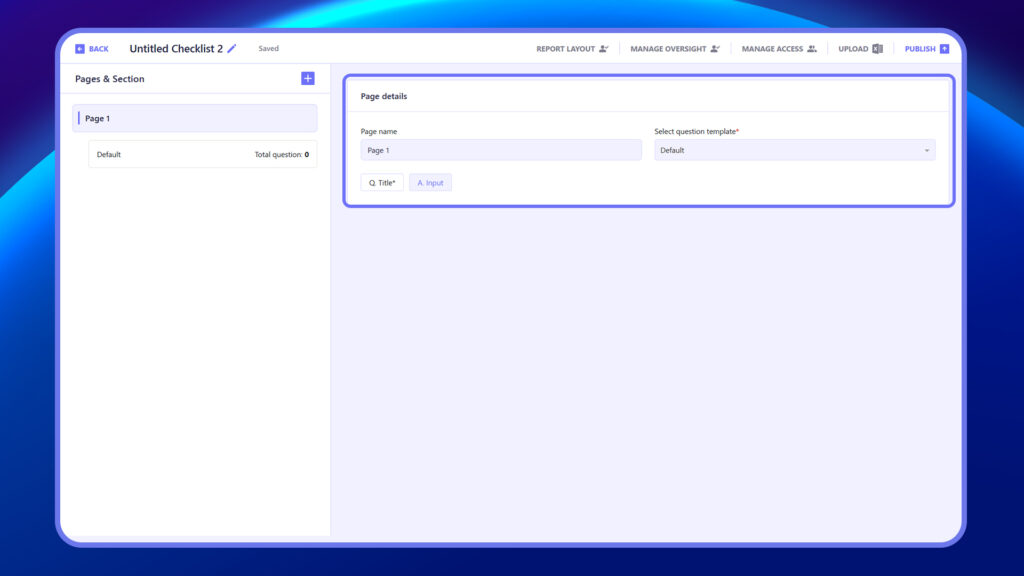1024x576 pixels.
Task: Click the A. Input chip
Action: (x=430, y=183)
